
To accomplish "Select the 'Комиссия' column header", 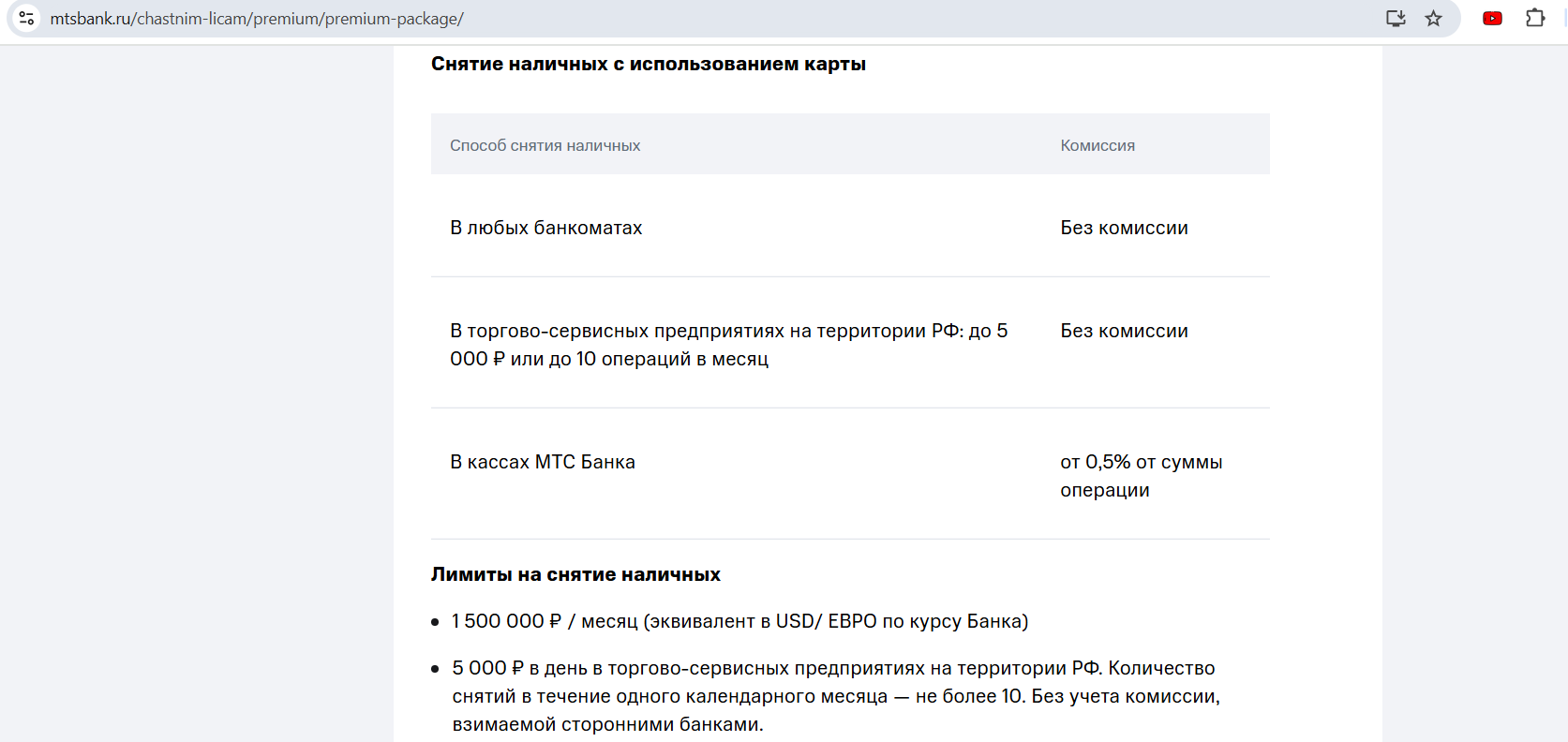I will (x=1098, y=145).
